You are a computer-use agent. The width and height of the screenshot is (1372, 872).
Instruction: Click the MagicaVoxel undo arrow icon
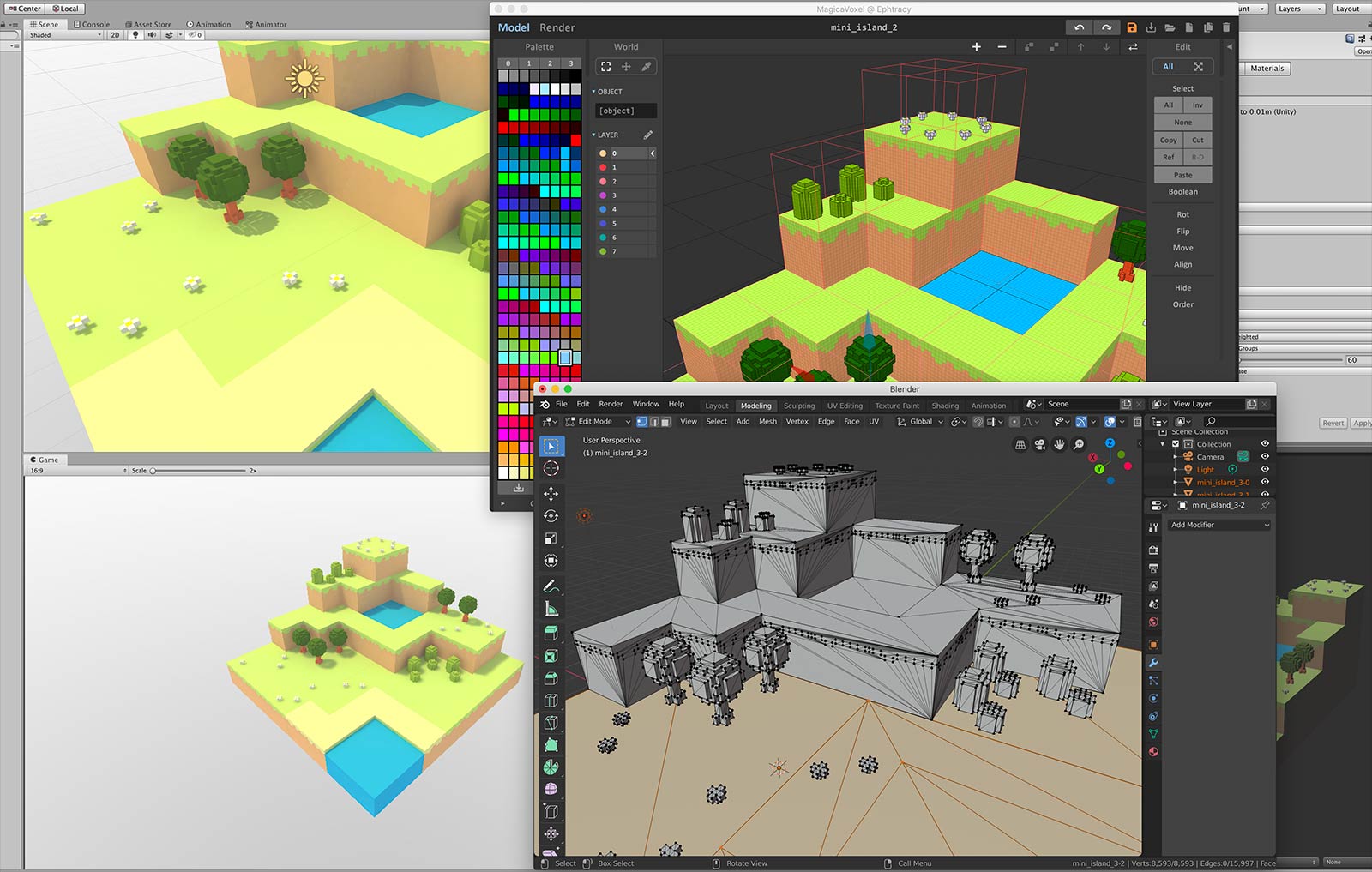click(1079, 27)
